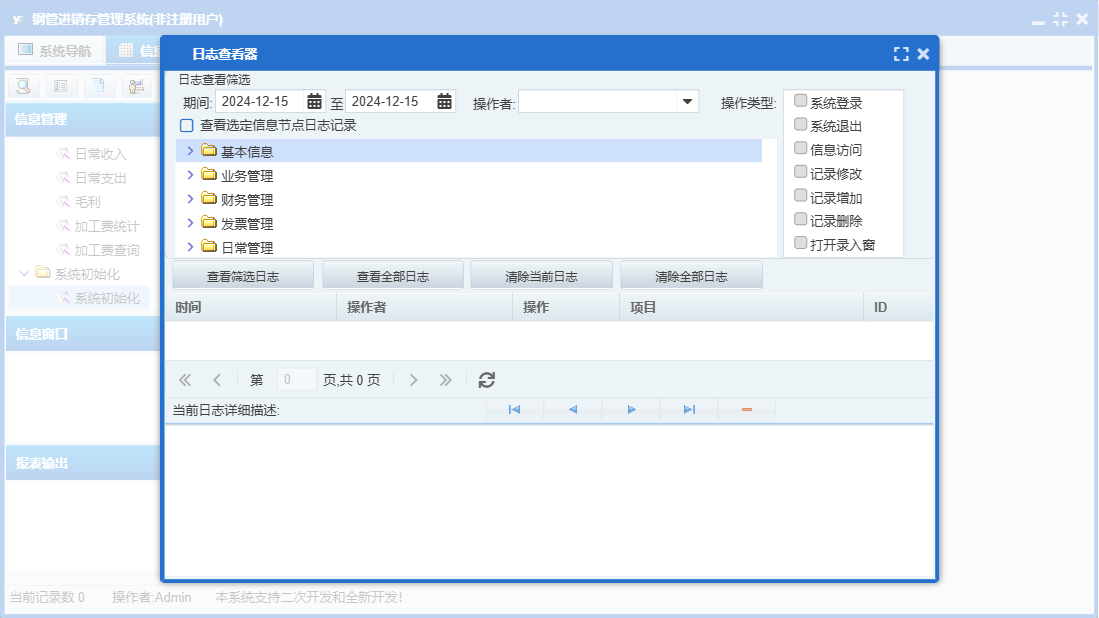Show next log record detail
Image resolution: width=1099 pixels, height=618 pixels.
point(631,409)
